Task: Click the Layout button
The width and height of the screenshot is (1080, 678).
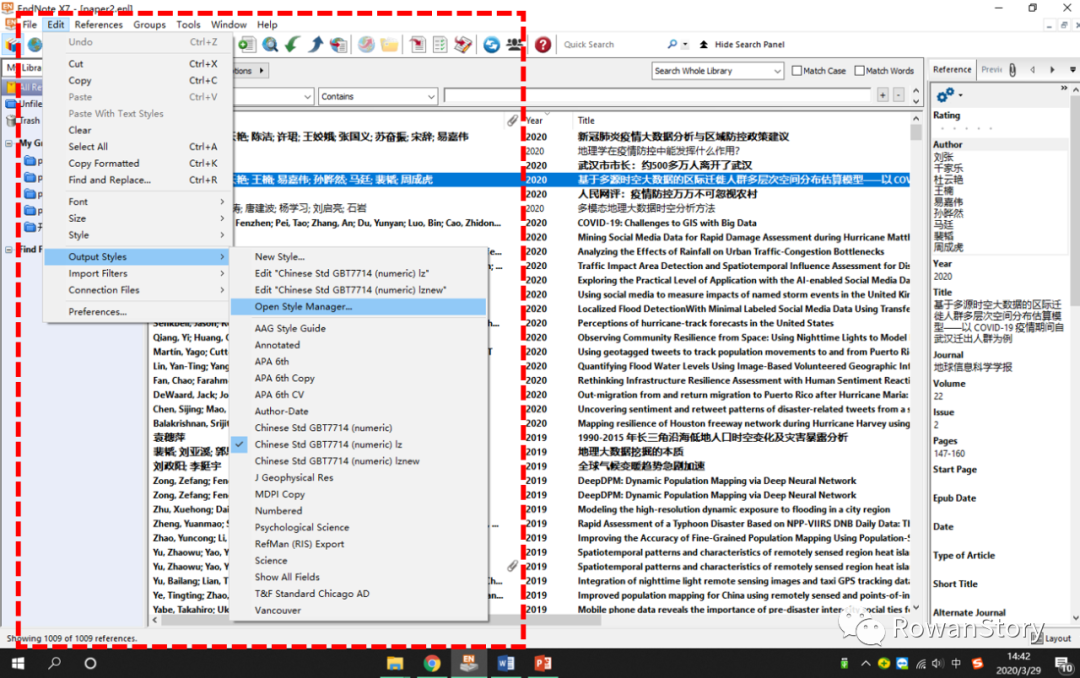Action: pyautogui.click(x=1051, y=638)
